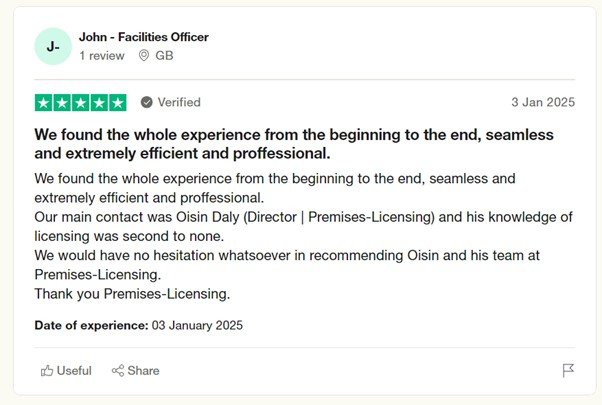Click the first green rating star

tap(44, 102)
